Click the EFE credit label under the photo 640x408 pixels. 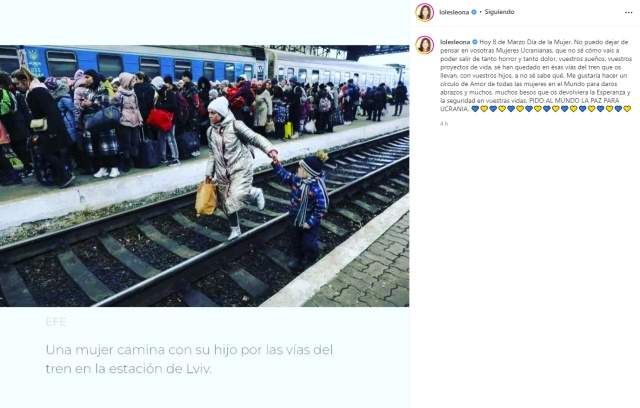(56, 322)
